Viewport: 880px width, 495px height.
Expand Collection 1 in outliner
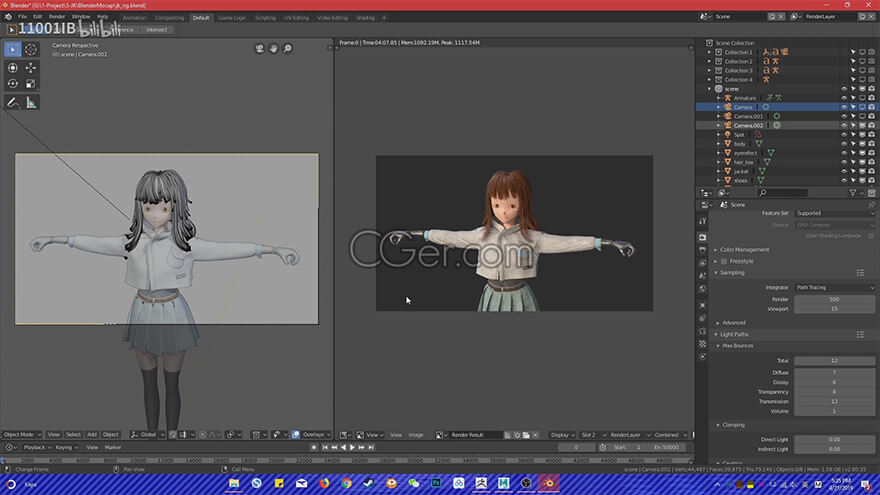(709, 52)
